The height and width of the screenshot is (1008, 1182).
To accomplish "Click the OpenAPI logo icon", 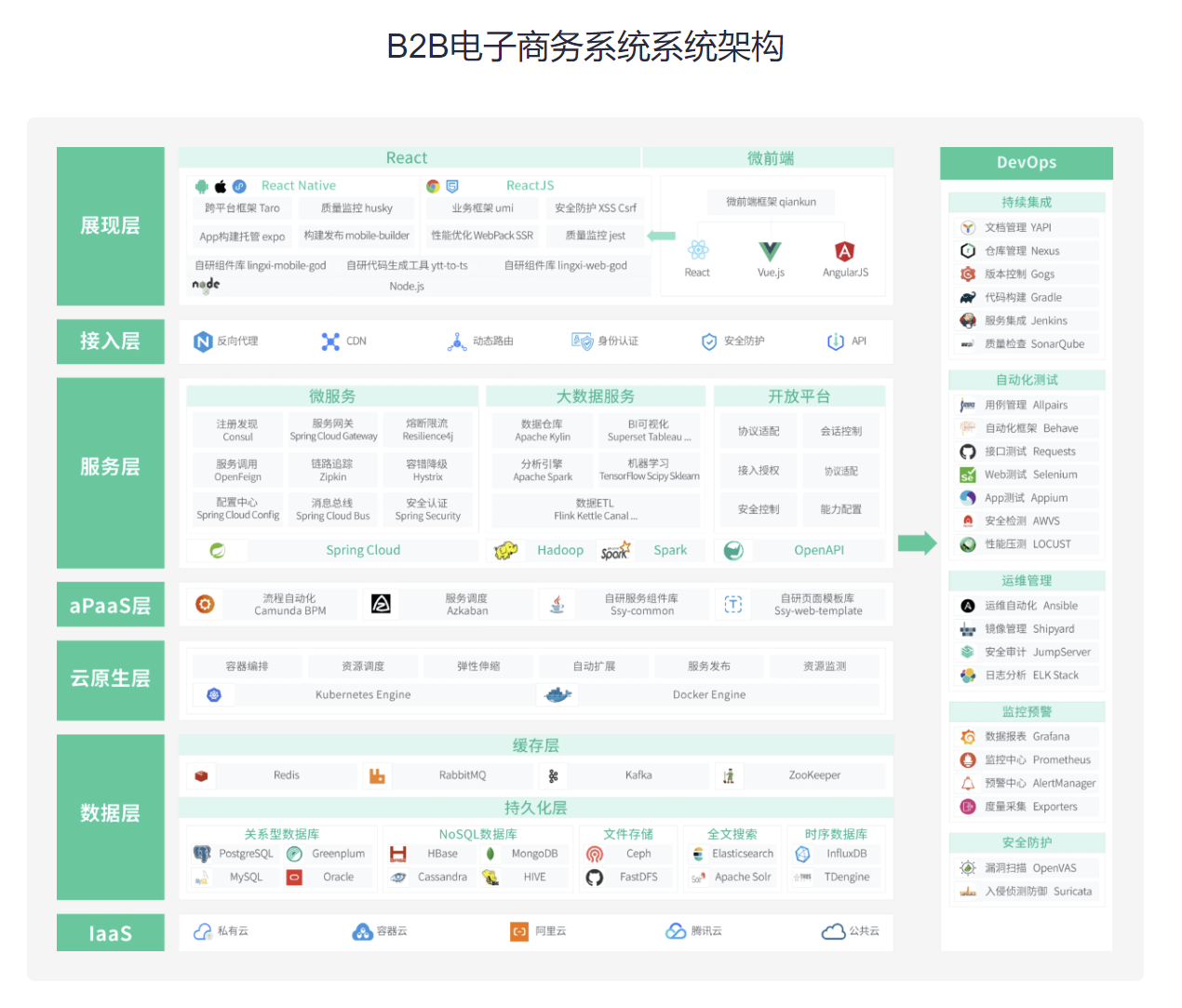I will point(733,550).
